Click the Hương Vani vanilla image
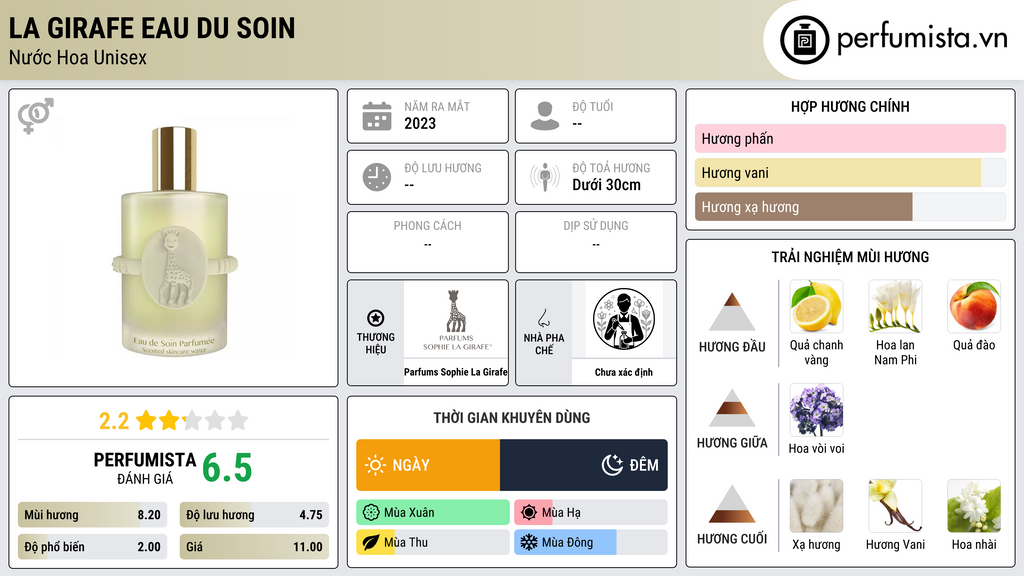Image resolution: width=1024 pixels, height=576 pixels. [x=895, y=506]
